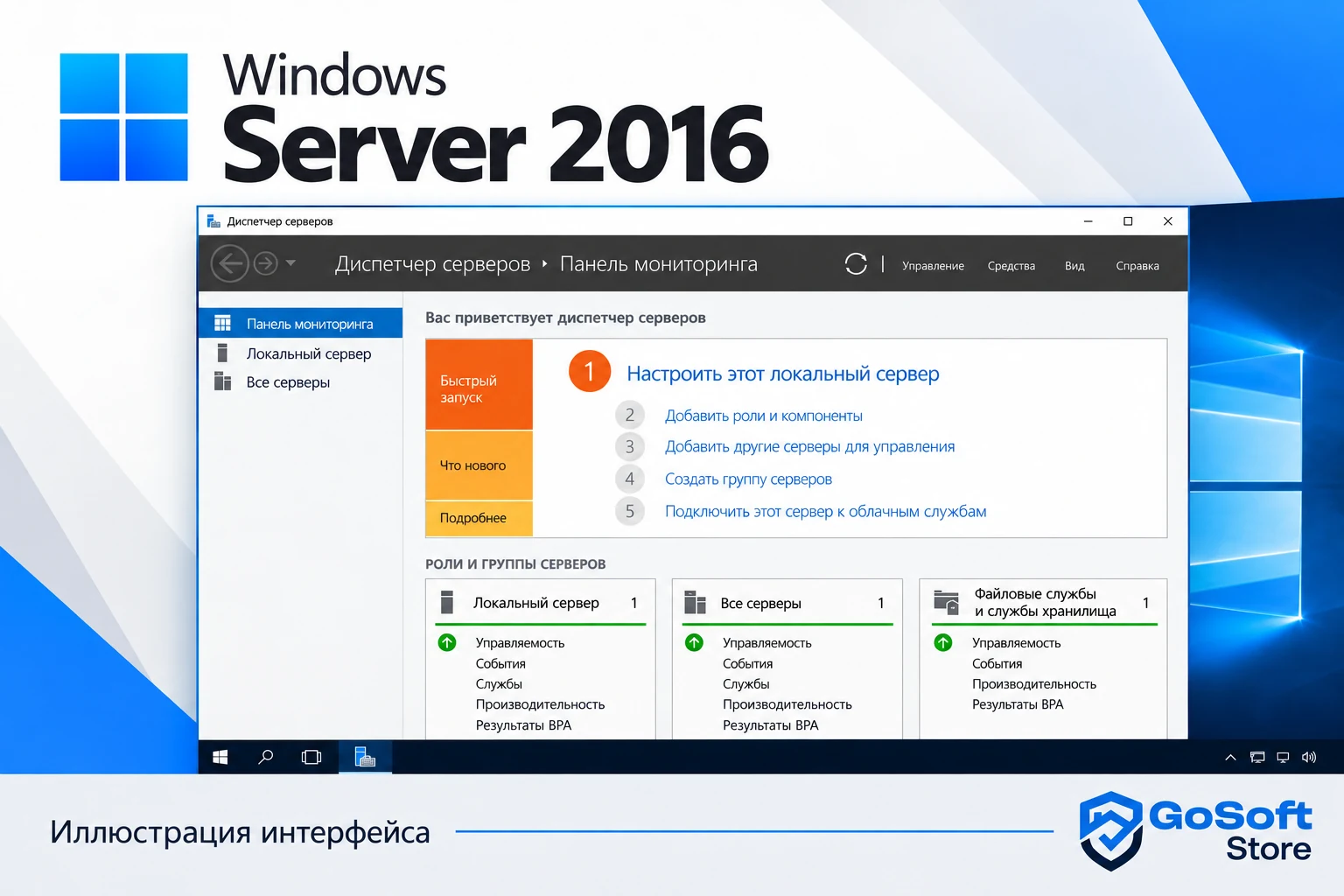Click the forward navigation arrow
The width and height of the screenshot is (1344, 896).
click(265, 262)
